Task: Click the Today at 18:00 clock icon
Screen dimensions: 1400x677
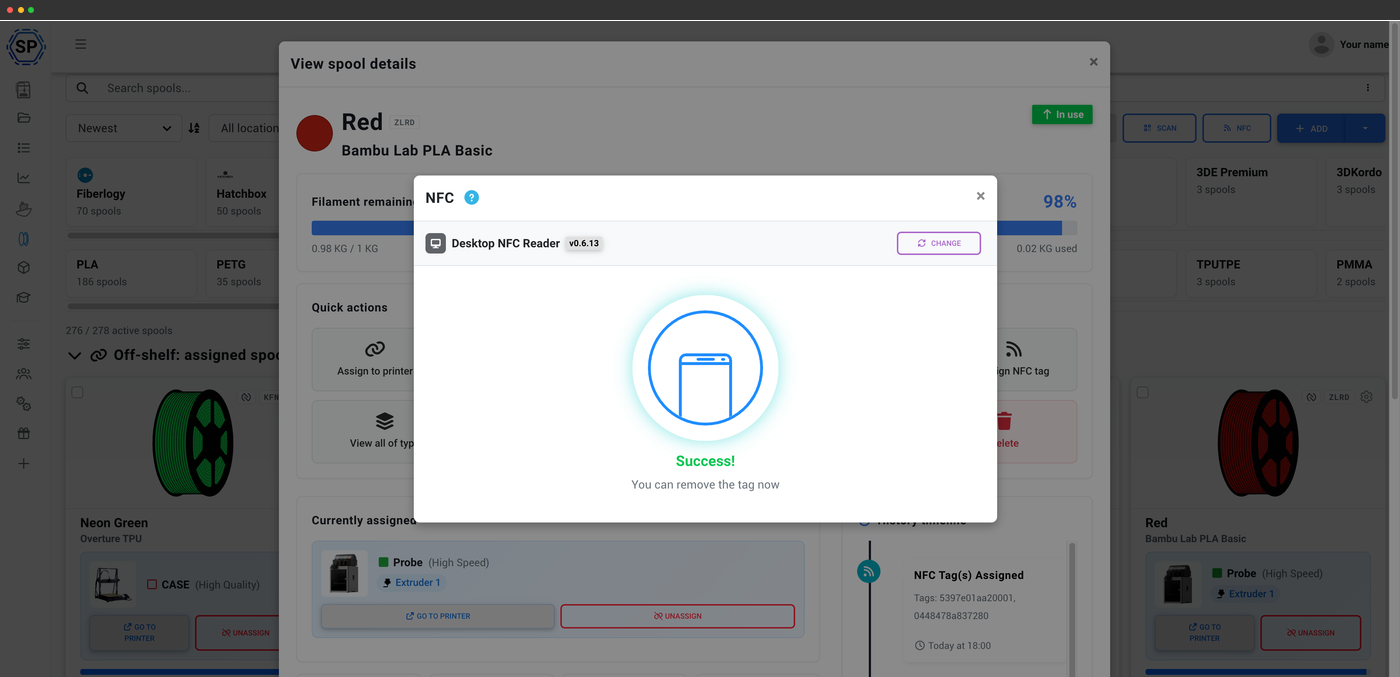Action: tap(920, 645)
